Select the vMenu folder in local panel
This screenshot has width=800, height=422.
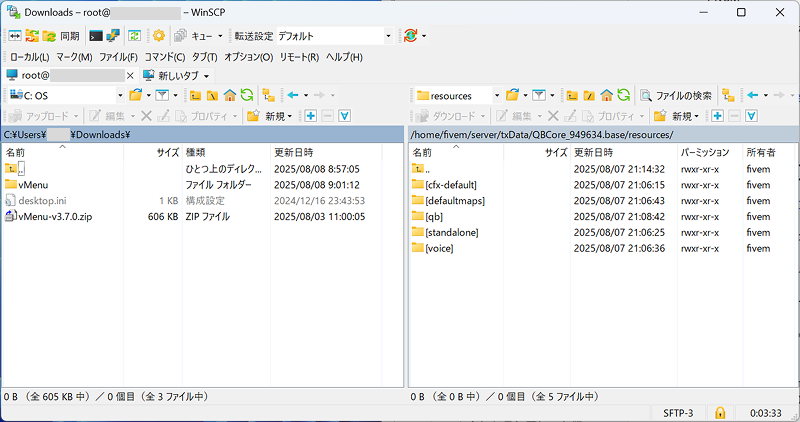(33, 185)
